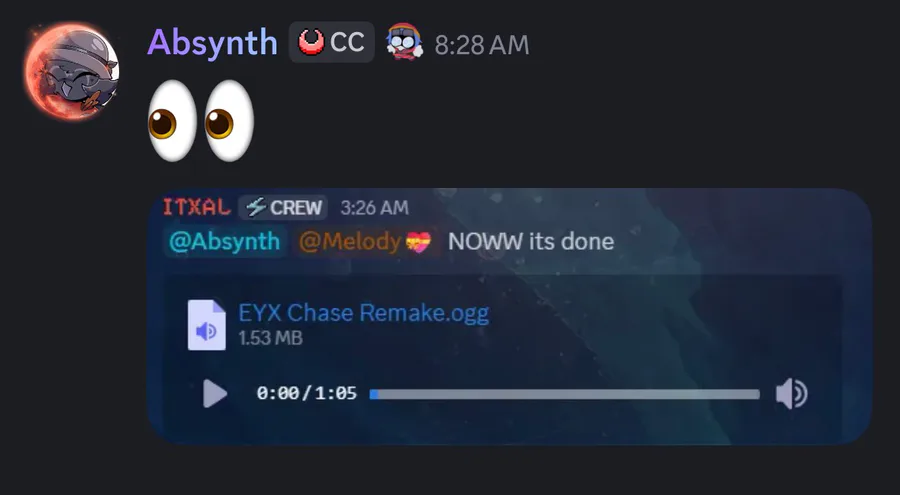Image resolution: width=900 pixels, height=495 pixels.
Task: Click the @Absynth mention
Action: (224, 241)
